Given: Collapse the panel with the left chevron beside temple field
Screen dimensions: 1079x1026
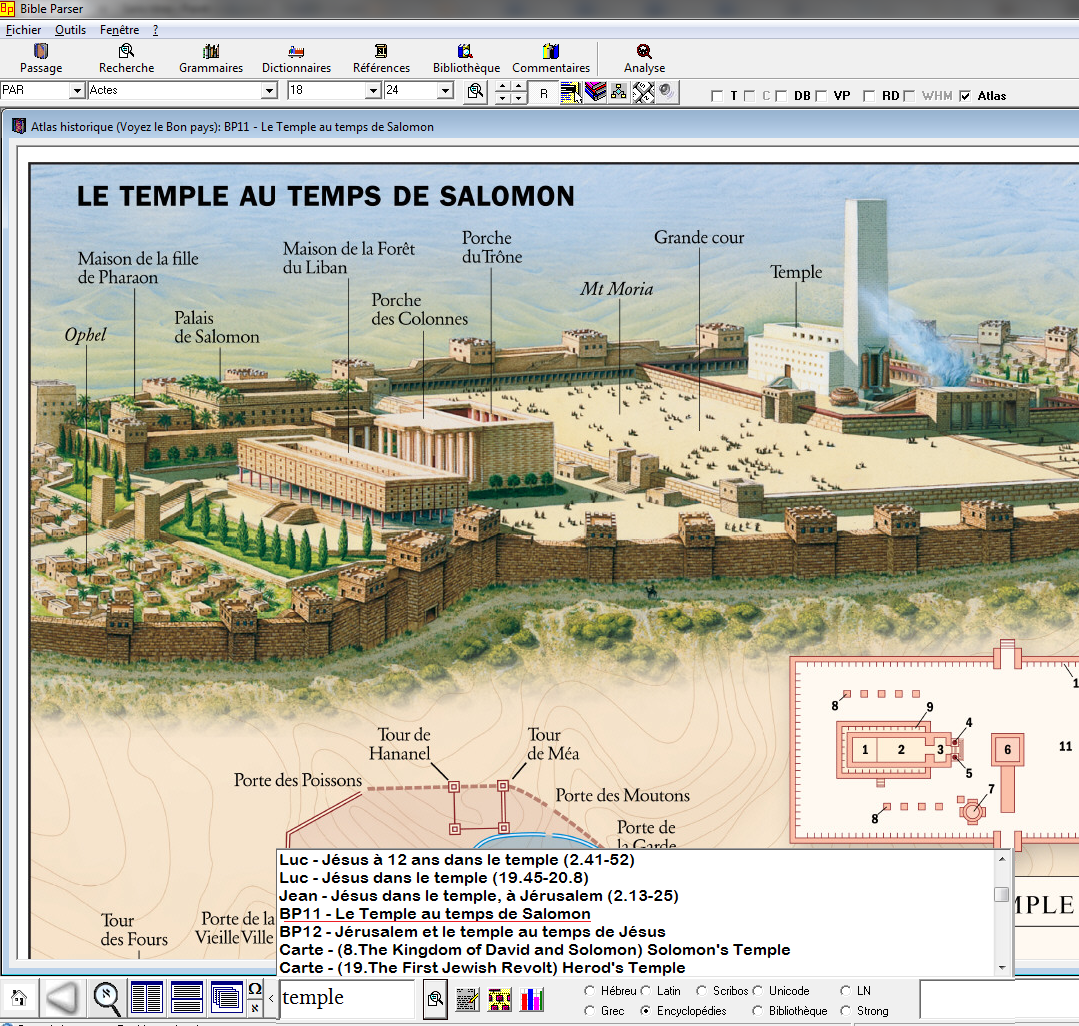Looking at the screenshot, I should point(271,998).
